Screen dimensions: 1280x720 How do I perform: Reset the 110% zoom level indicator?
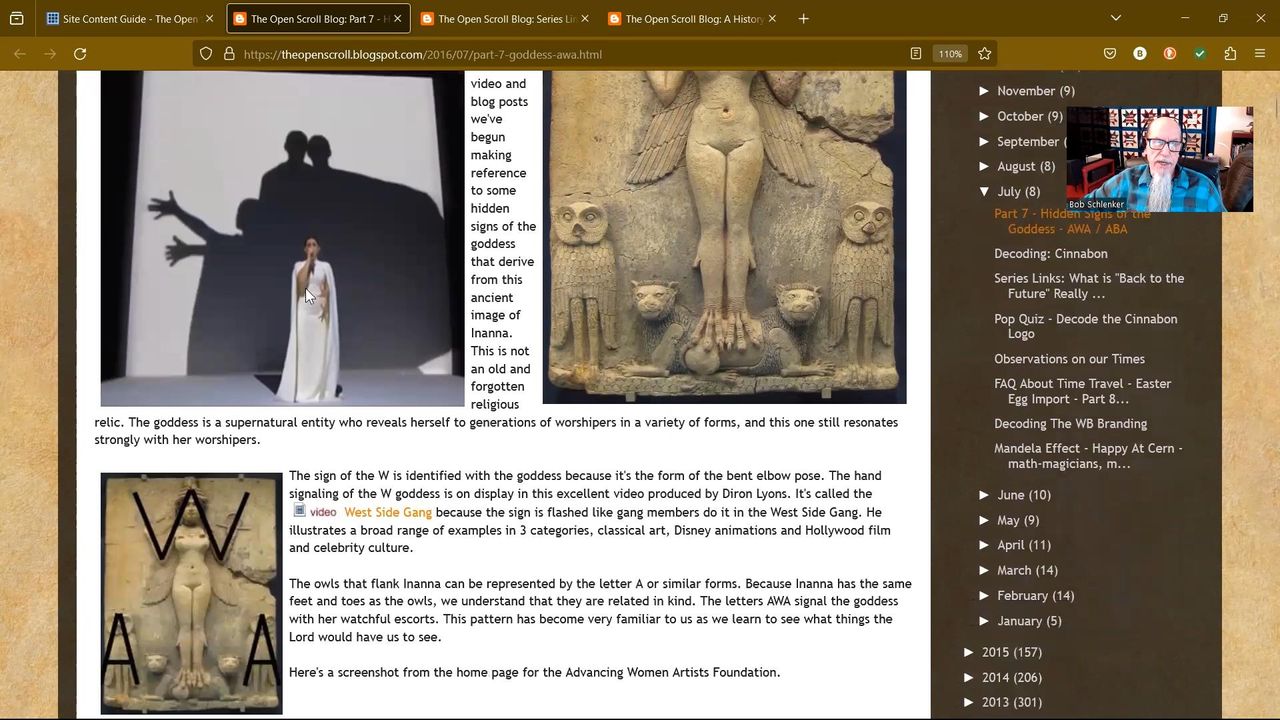pyautogui.click(x=950, y=54)
